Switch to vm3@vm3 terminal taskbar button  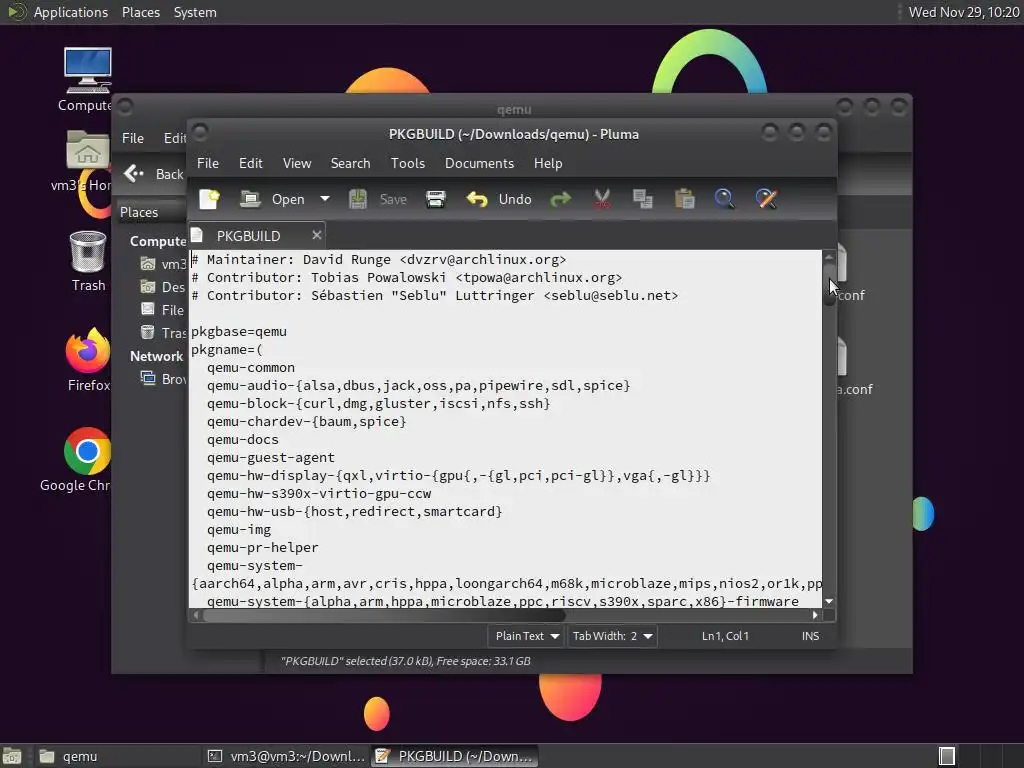(x=286, y=756)
